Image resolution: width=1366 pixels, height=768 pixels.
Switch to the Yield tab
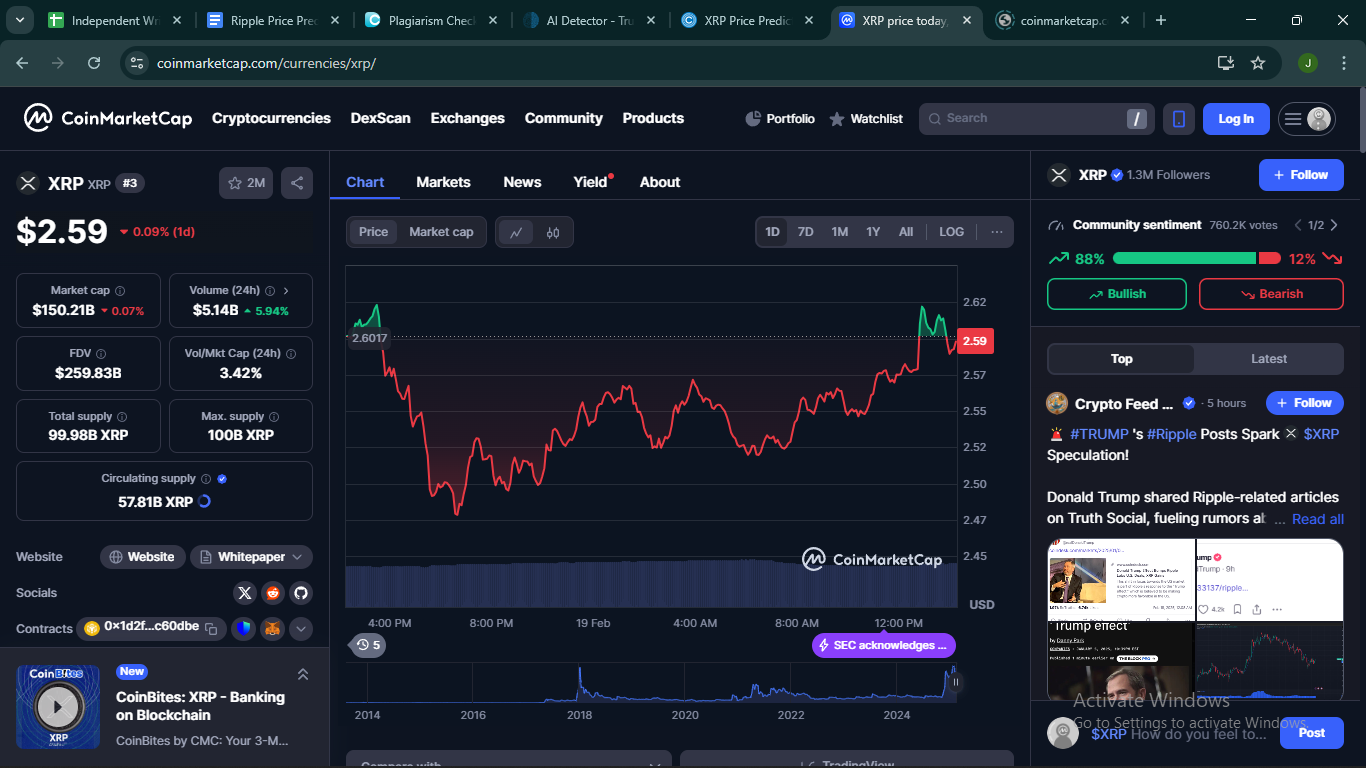[591, 182]
